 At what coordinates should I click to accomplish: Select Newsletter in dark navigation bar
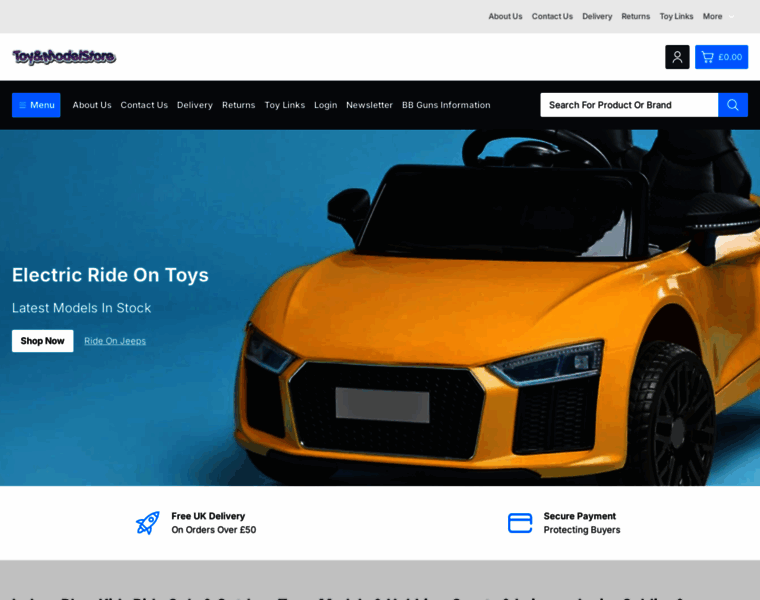[x=369, y=105]
